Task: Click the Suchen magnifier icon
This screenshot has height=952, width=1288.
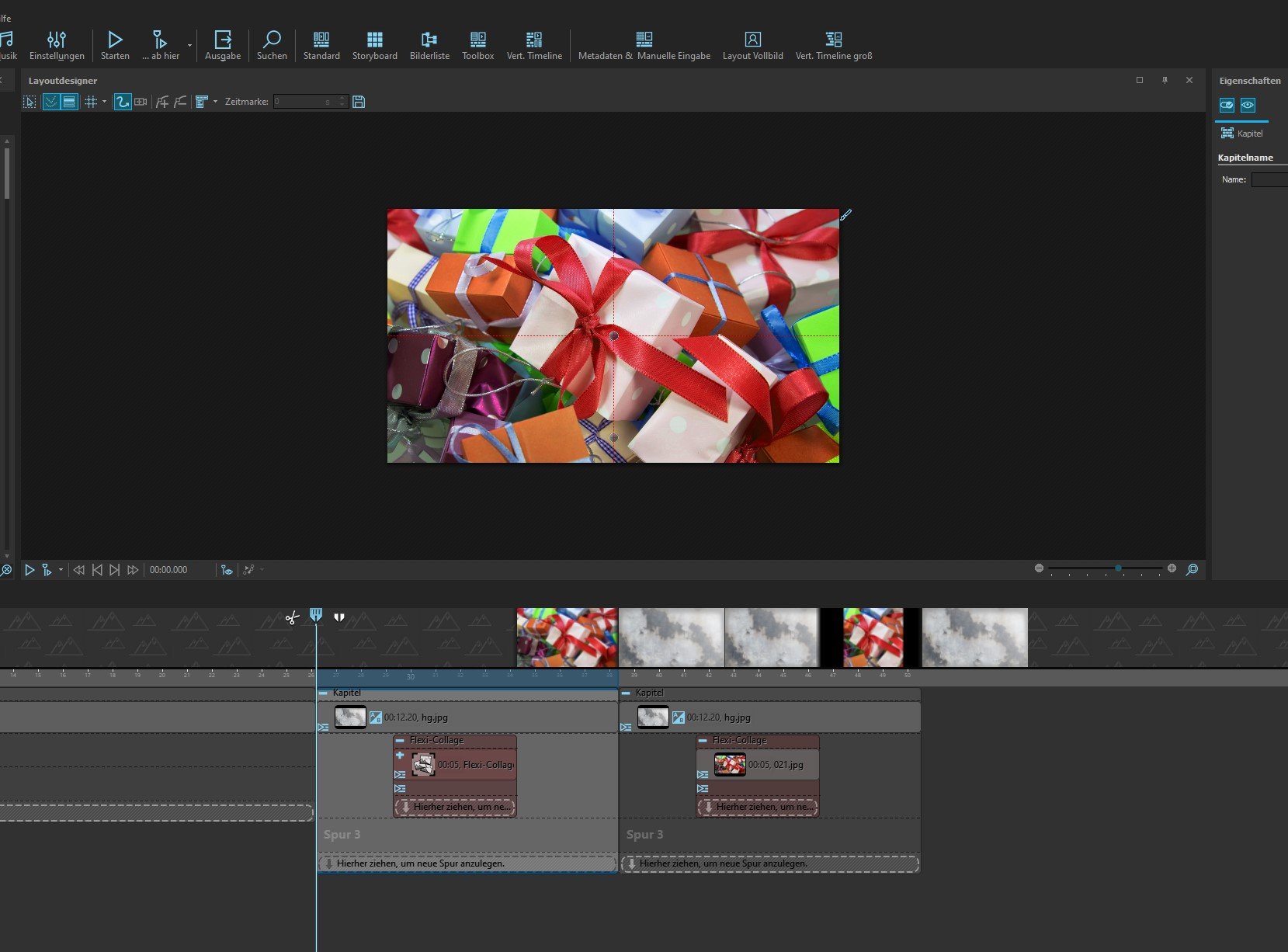Action: pos(272,39)
